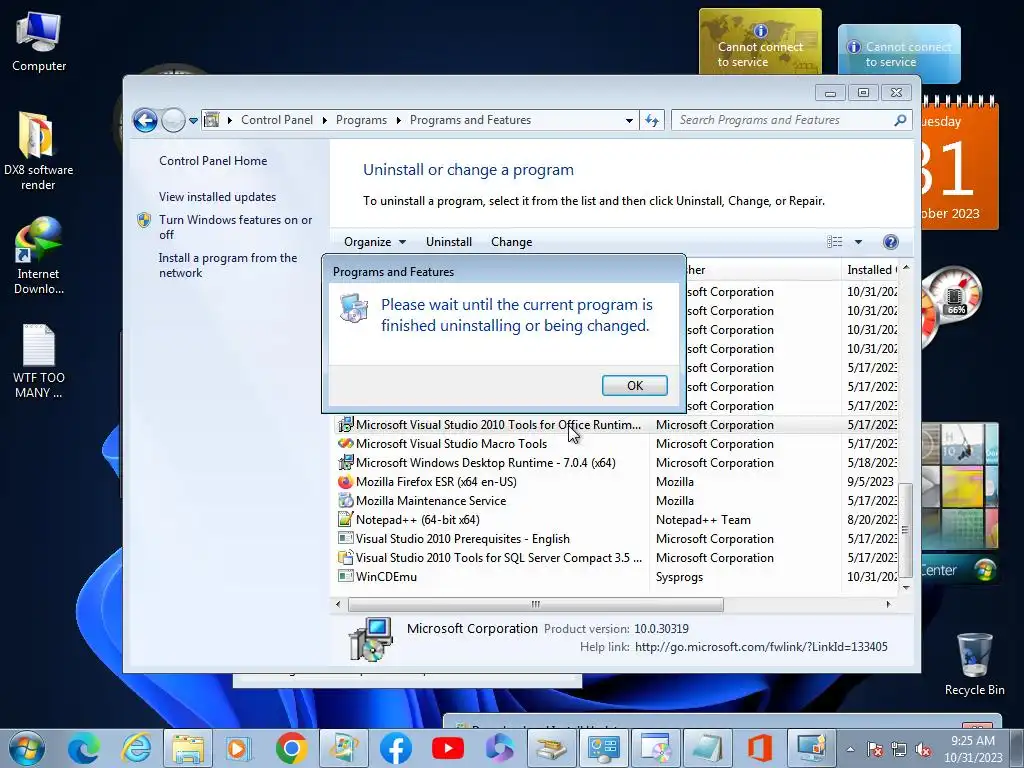
Task: Select Microsoft Visual Studio 2010 Tools for Office Runtime
Action: (616, 424)
